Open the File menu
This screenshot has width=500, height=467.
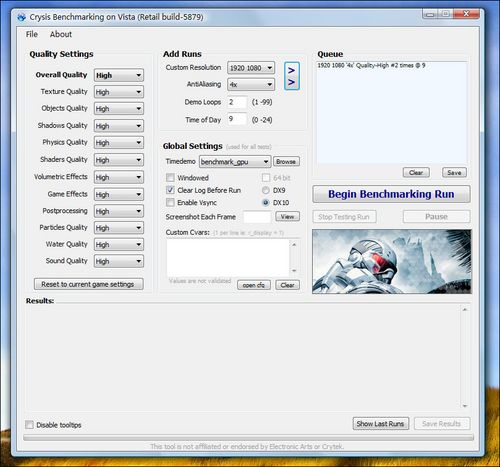pyautogui.click(x=32, y=34)
